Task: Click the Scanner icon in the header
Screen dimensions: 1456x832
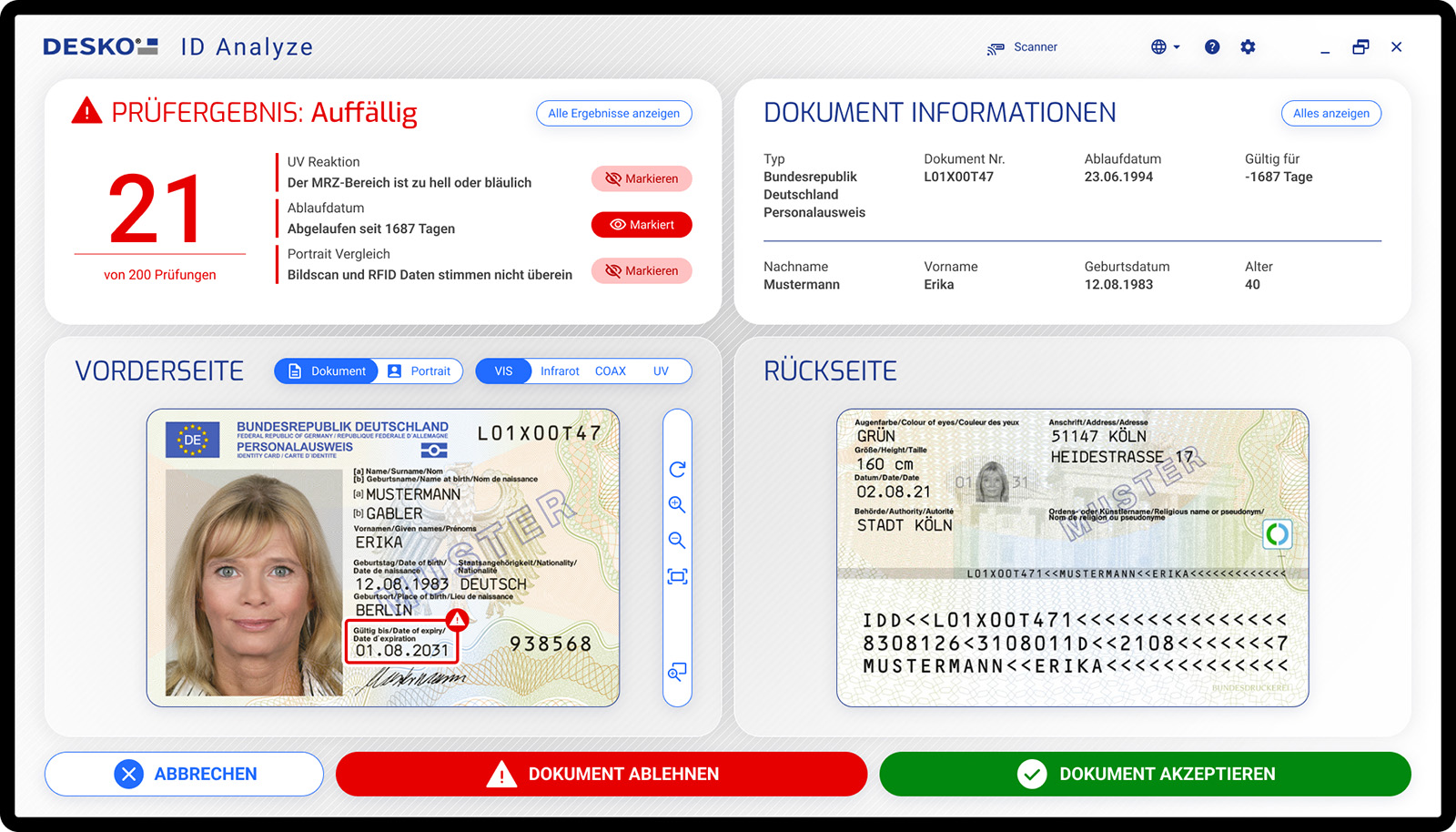Action: (996, 48)
